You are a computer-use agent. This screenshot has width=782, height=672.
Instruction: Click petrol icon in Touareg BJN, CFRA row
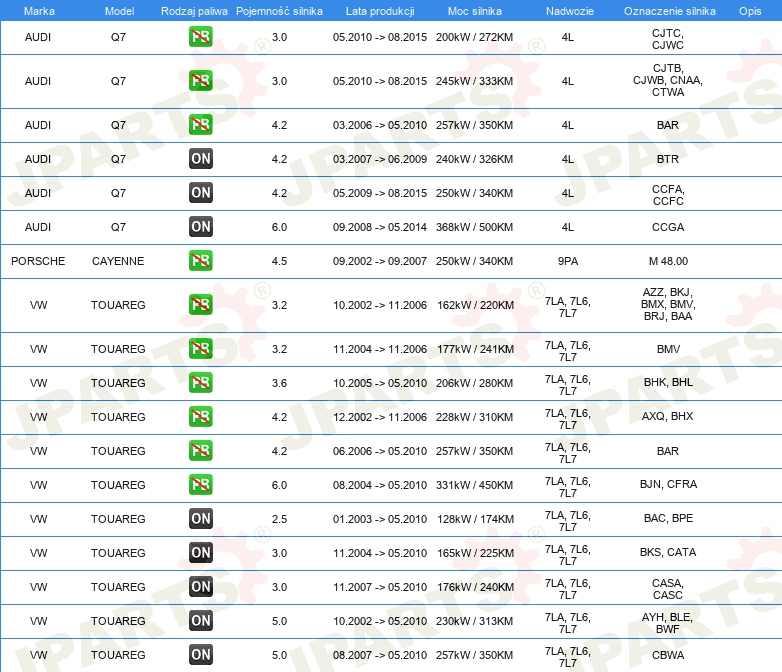(200, 484)
